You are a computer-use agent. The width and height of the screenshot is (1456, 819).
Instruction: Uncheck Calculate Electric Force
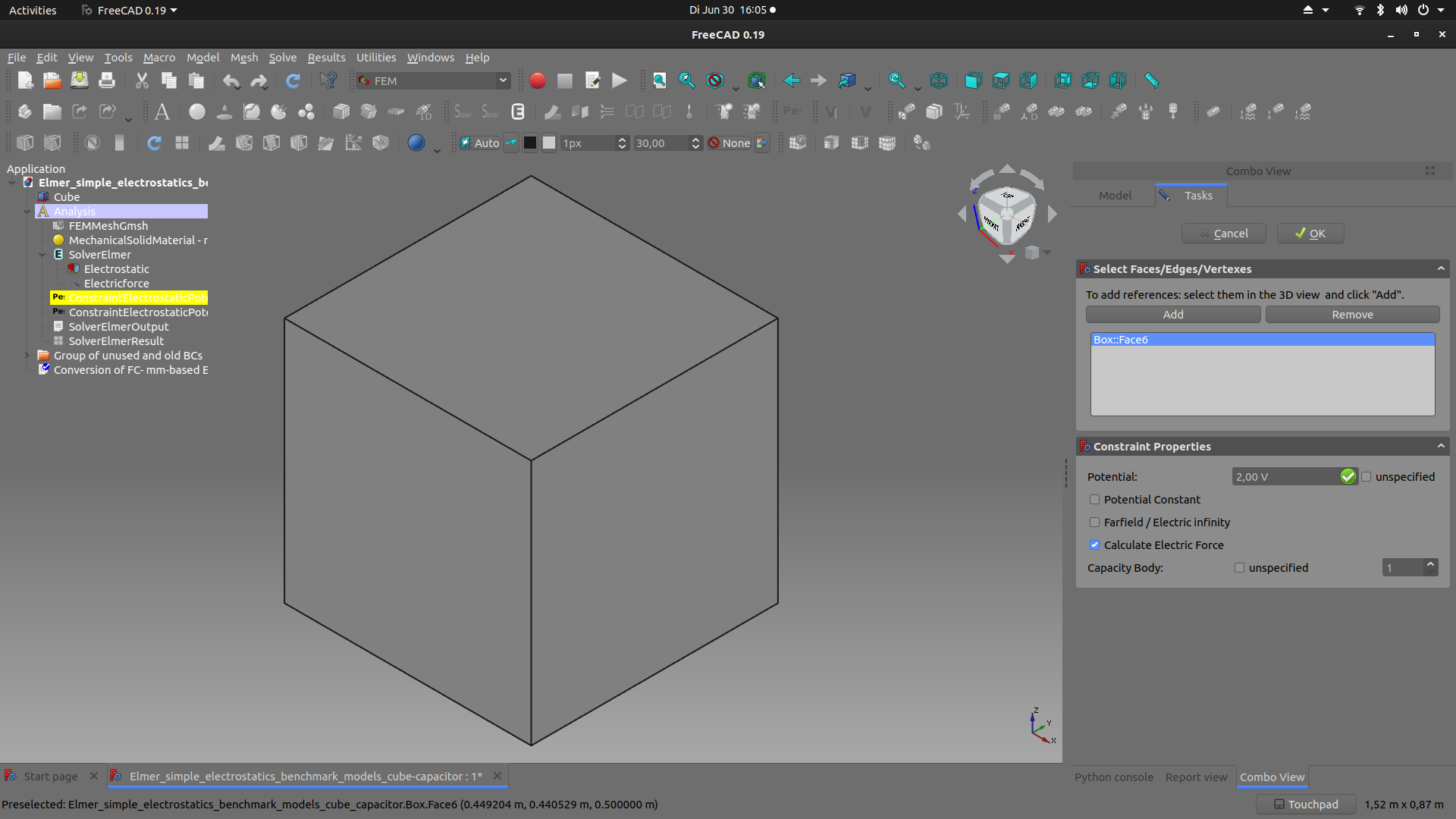pos(1094,545)
